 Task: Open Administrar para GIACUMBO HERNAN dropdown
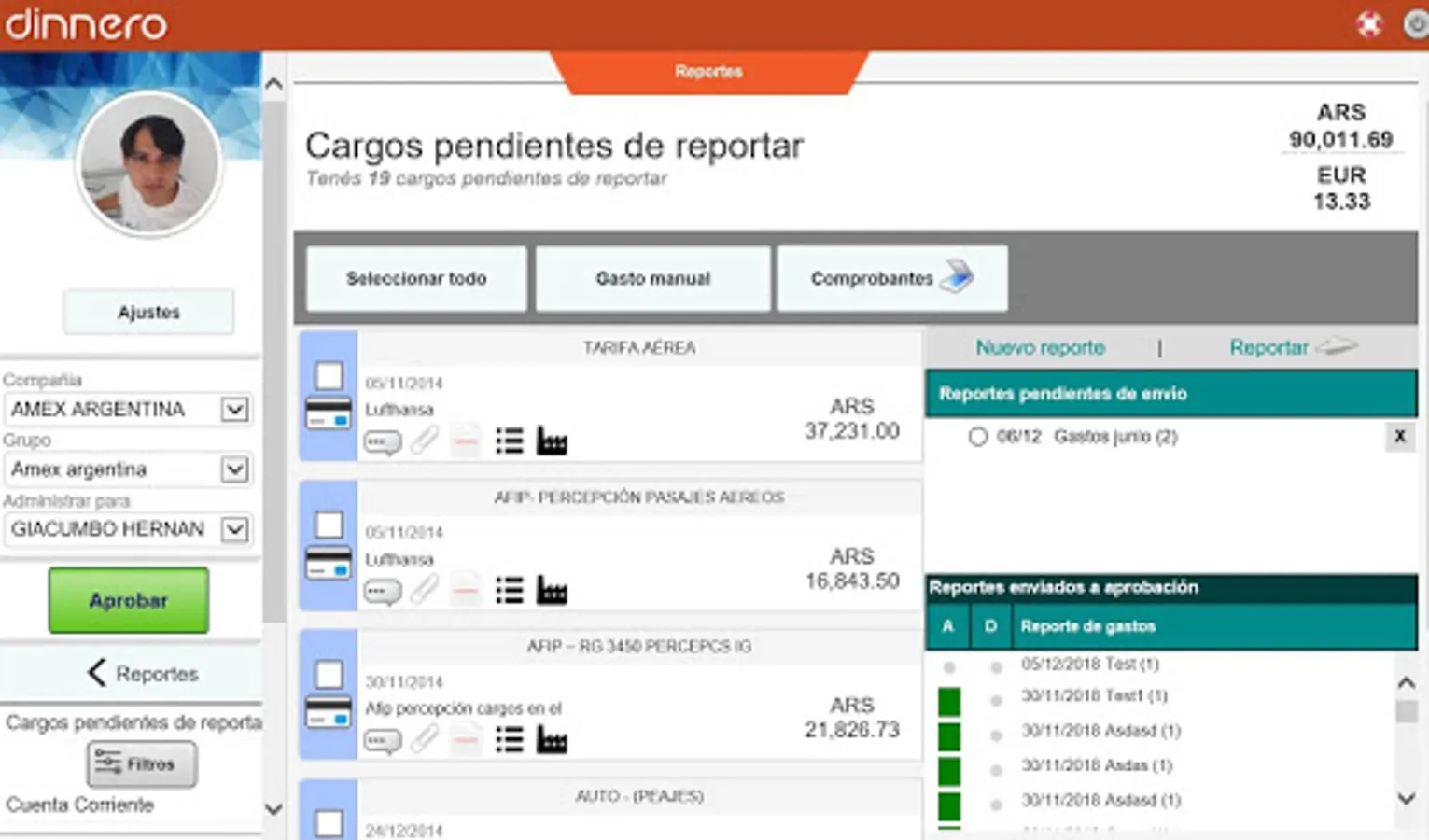click(x=129, y=529)
